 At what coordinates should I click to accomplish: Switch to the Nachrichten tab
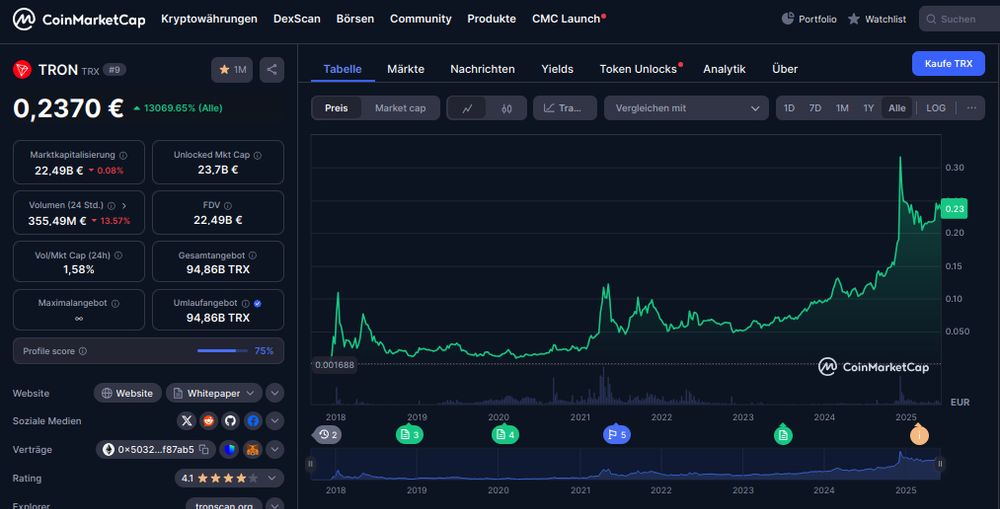[482, 69]
